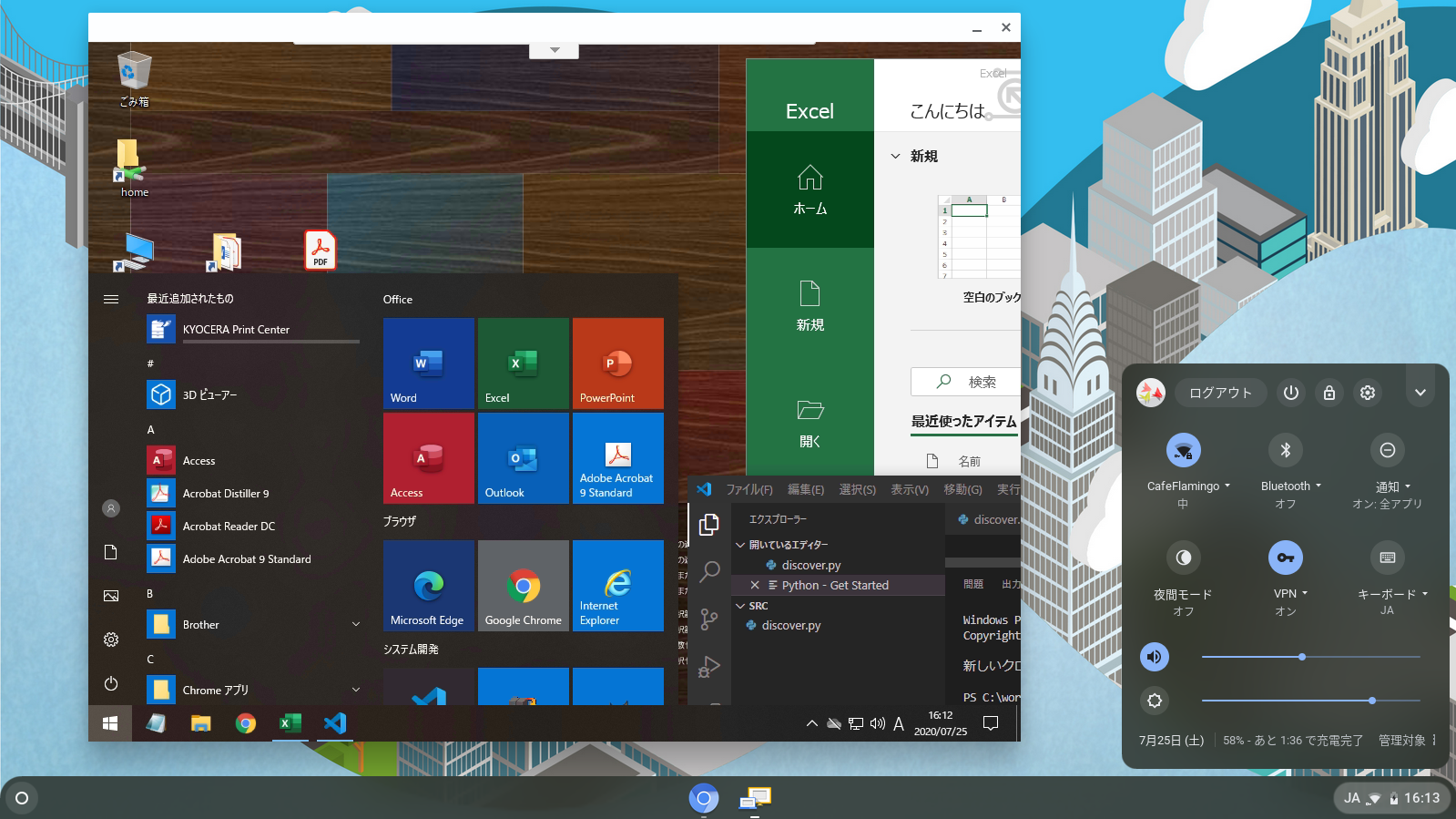
Task: Click Chrome OS power off icon
Action: pyautogui.click(x=1291, y=393)
